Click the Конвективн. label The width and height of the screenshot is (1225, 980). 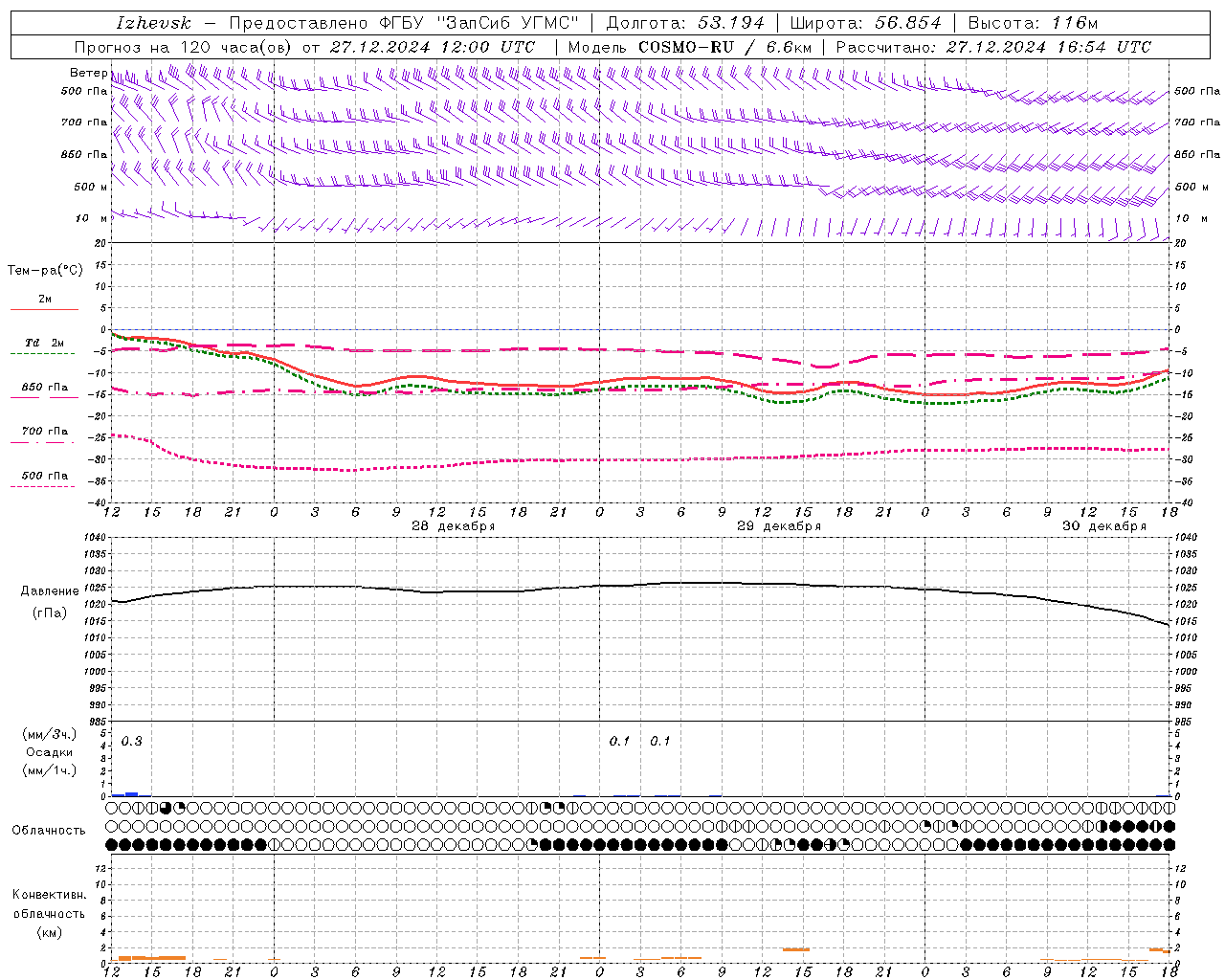pos(50,895)
